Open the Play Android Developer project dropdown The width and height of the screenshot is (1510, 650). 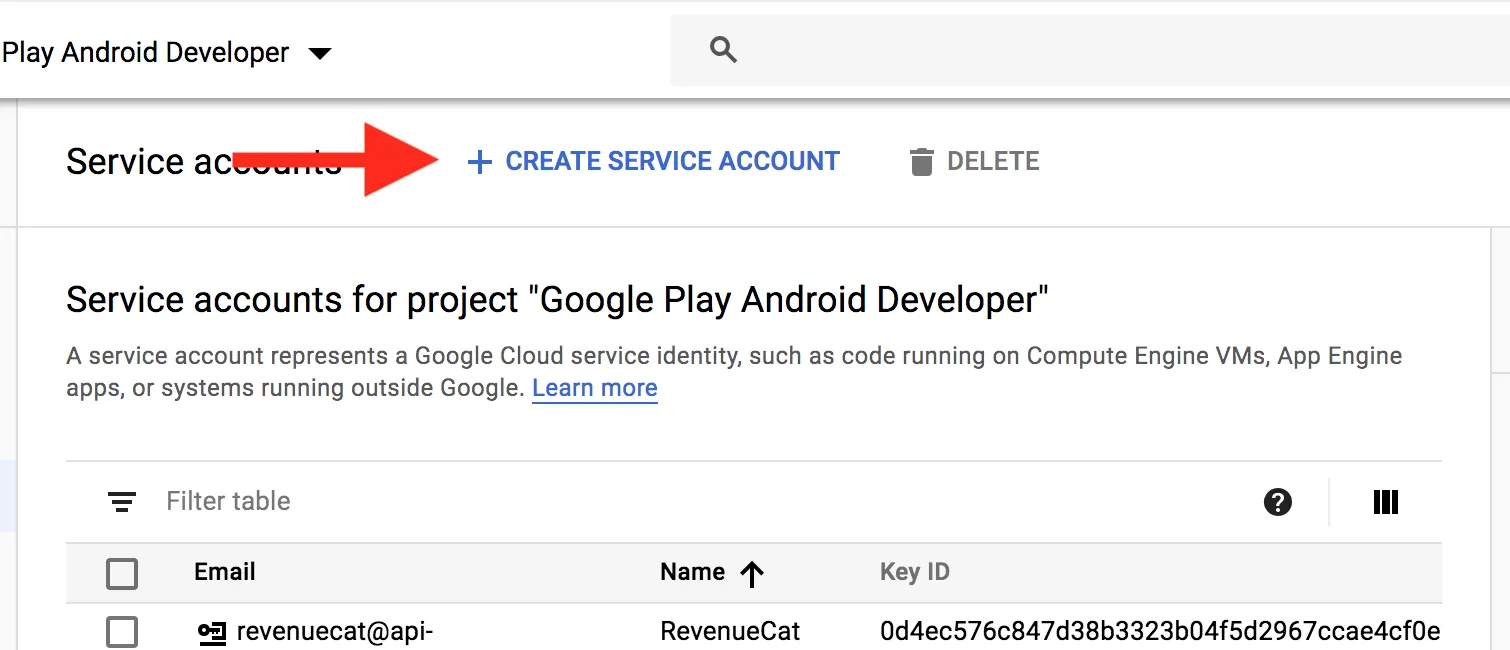(x=319, y=53)
